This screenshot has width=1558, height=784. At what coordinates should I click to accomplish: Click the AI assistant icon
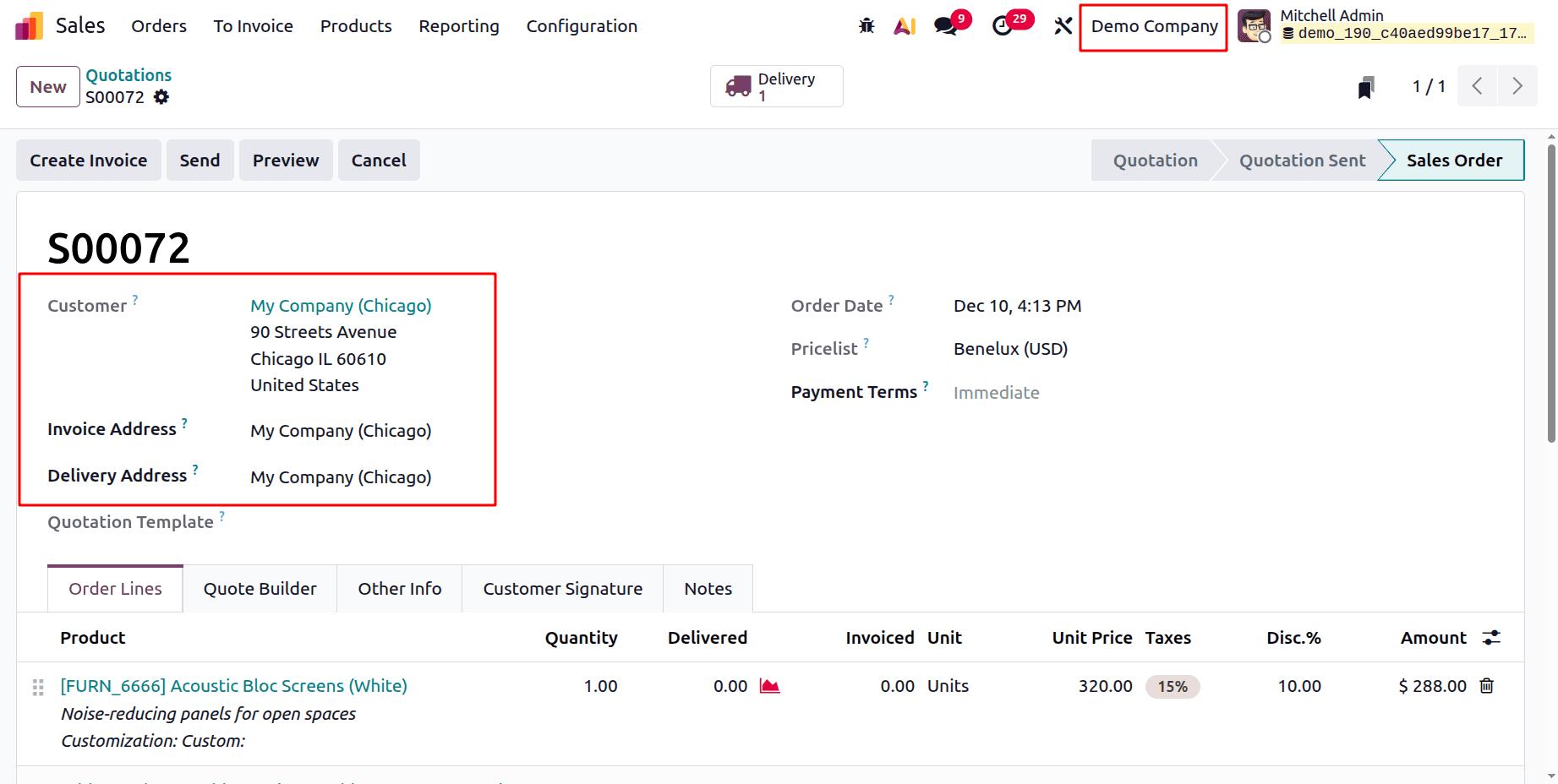click(x=905, y=25)
